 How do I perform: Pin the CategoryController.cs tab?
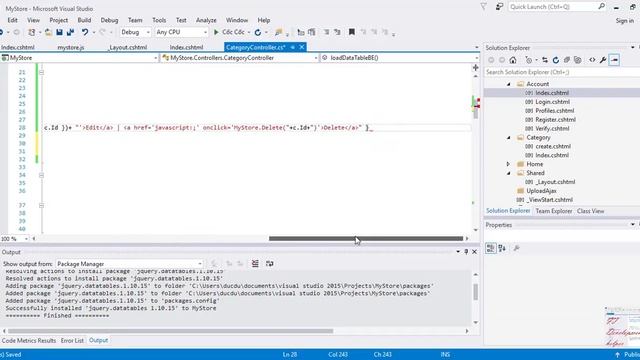pyautogui.click(x=293, y=47)
